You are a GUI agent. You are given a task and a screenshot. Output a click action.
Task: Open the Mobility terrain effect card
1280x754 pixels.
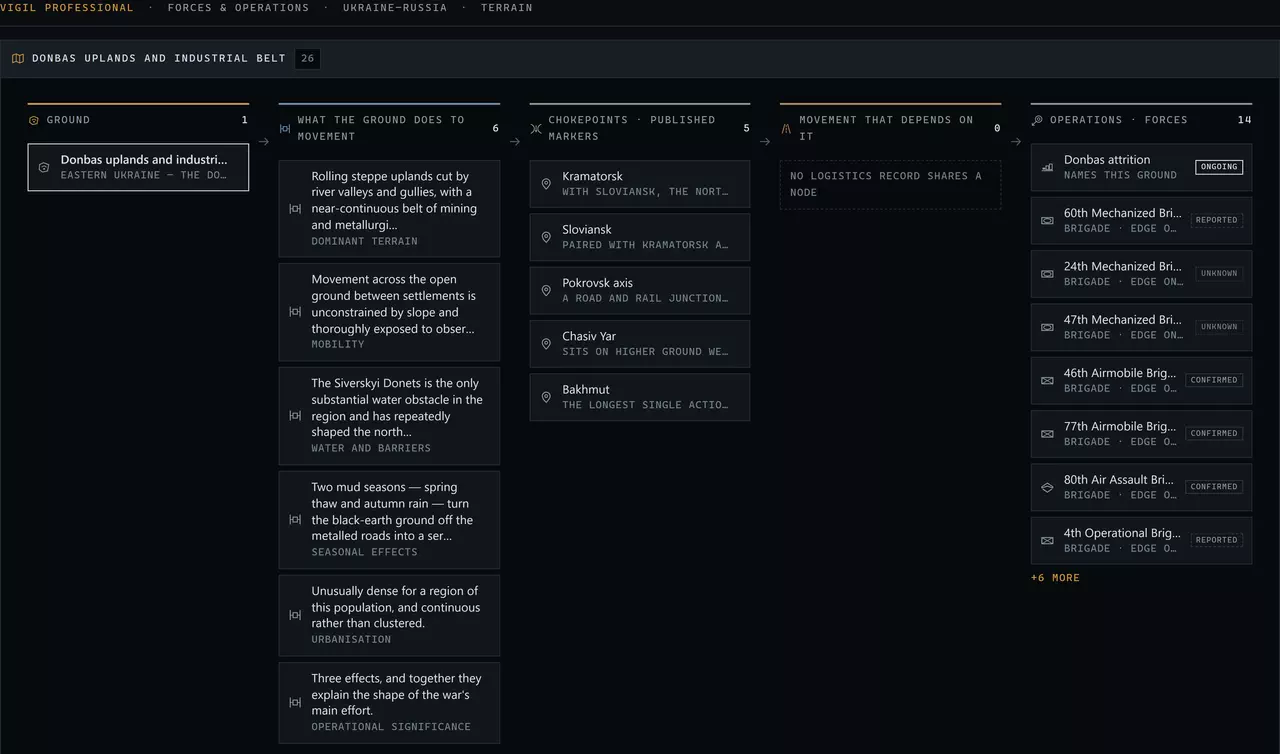pyautogui.click(x=389, y=312)
